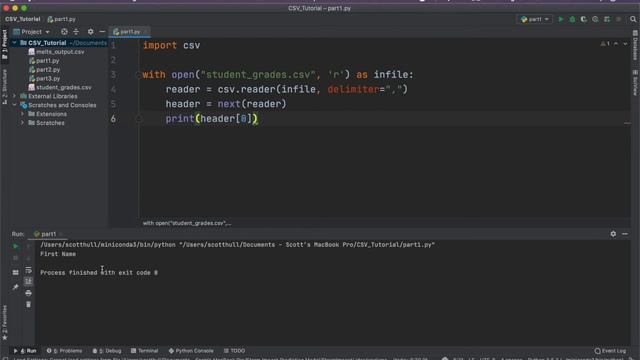Click the restore layout icon in Run panel
This screenshot has height=360, width=640.
(15, 272)
